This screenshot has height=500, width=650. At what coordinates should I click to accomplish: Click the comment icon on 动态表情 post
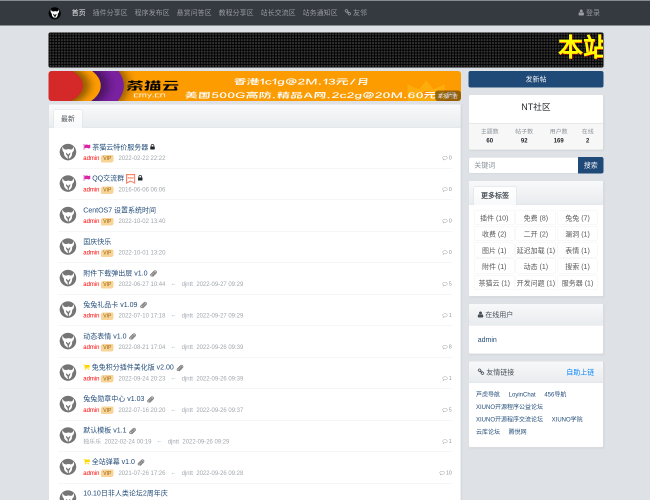coord(444,347)
